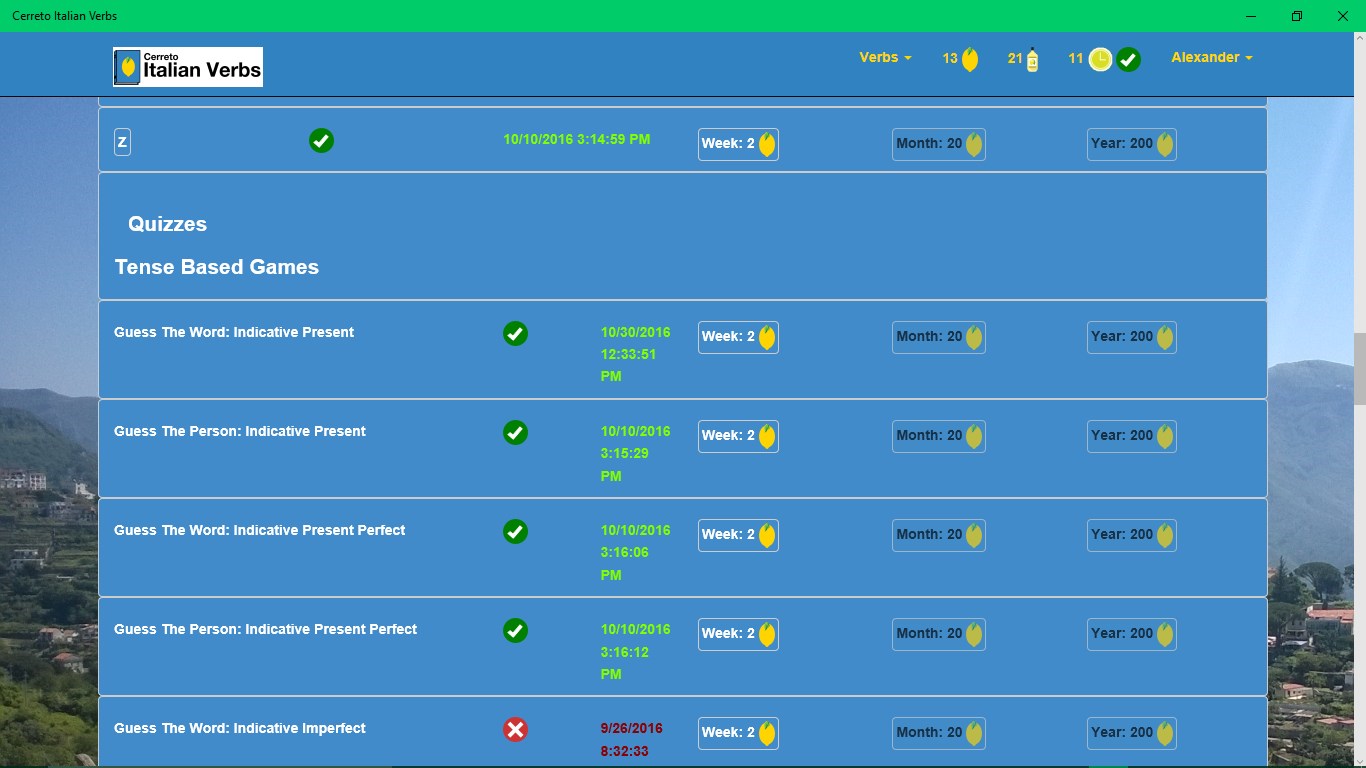Open Guess The Person: Indicative Present Perfect quiz

(265, 629)
